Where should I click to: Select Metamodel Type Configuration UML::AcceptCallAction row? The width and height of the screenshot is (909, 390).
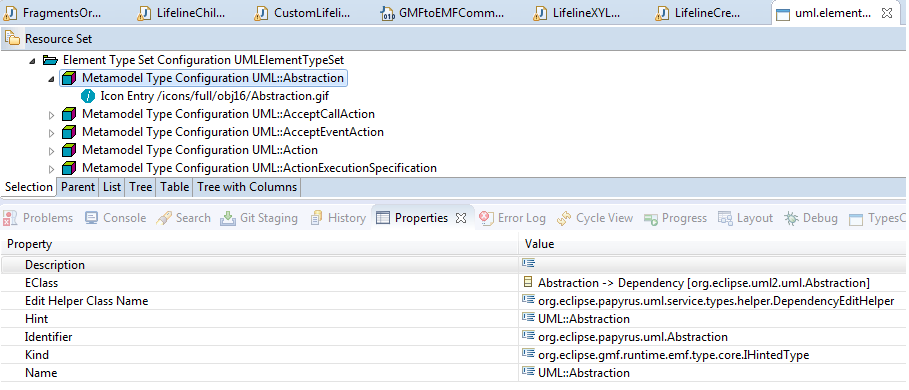228,114
